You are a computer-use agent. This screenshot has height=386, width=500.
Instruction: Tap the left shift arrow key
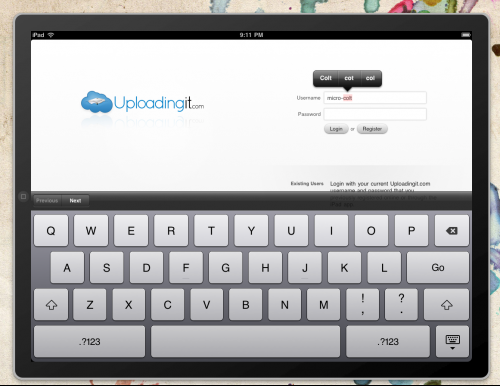(51, 305)
